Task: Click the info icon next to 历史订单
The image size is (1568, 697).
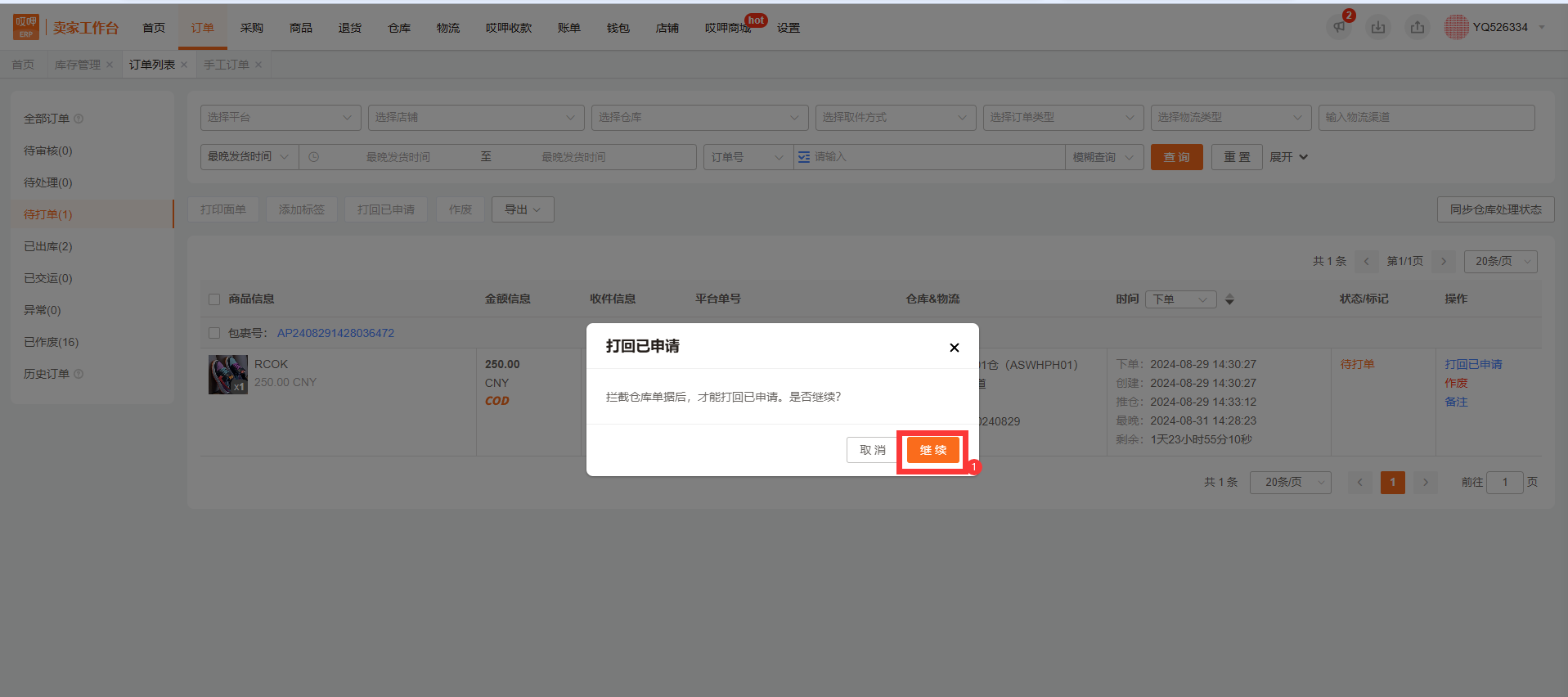Action: coord(79,374)
